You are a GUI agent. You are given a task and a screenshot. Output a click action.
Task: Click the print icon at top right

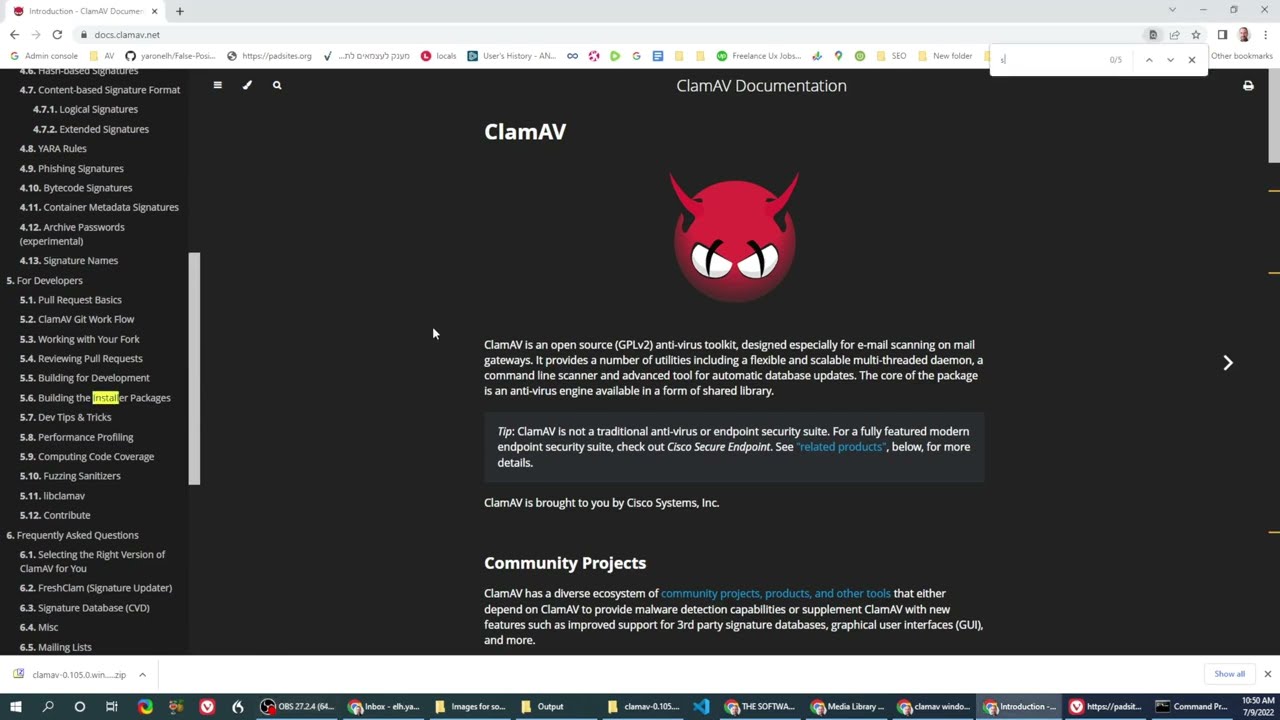tap(1248, 86)
